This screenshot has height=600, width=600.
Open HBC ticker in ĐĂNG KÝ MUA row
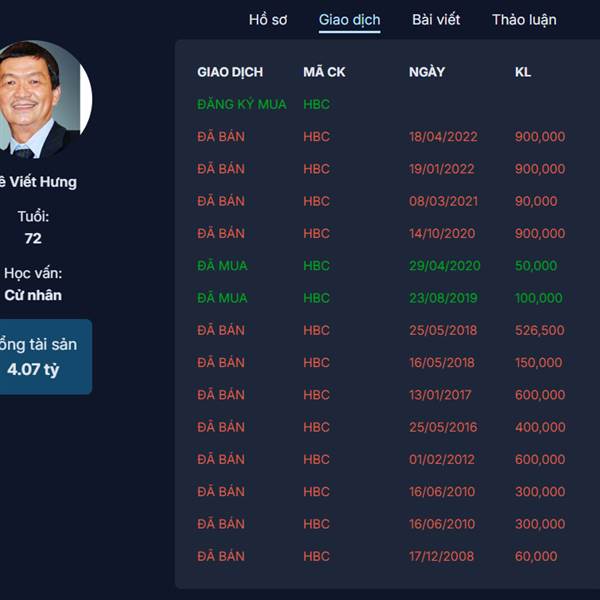click(316, 104)
